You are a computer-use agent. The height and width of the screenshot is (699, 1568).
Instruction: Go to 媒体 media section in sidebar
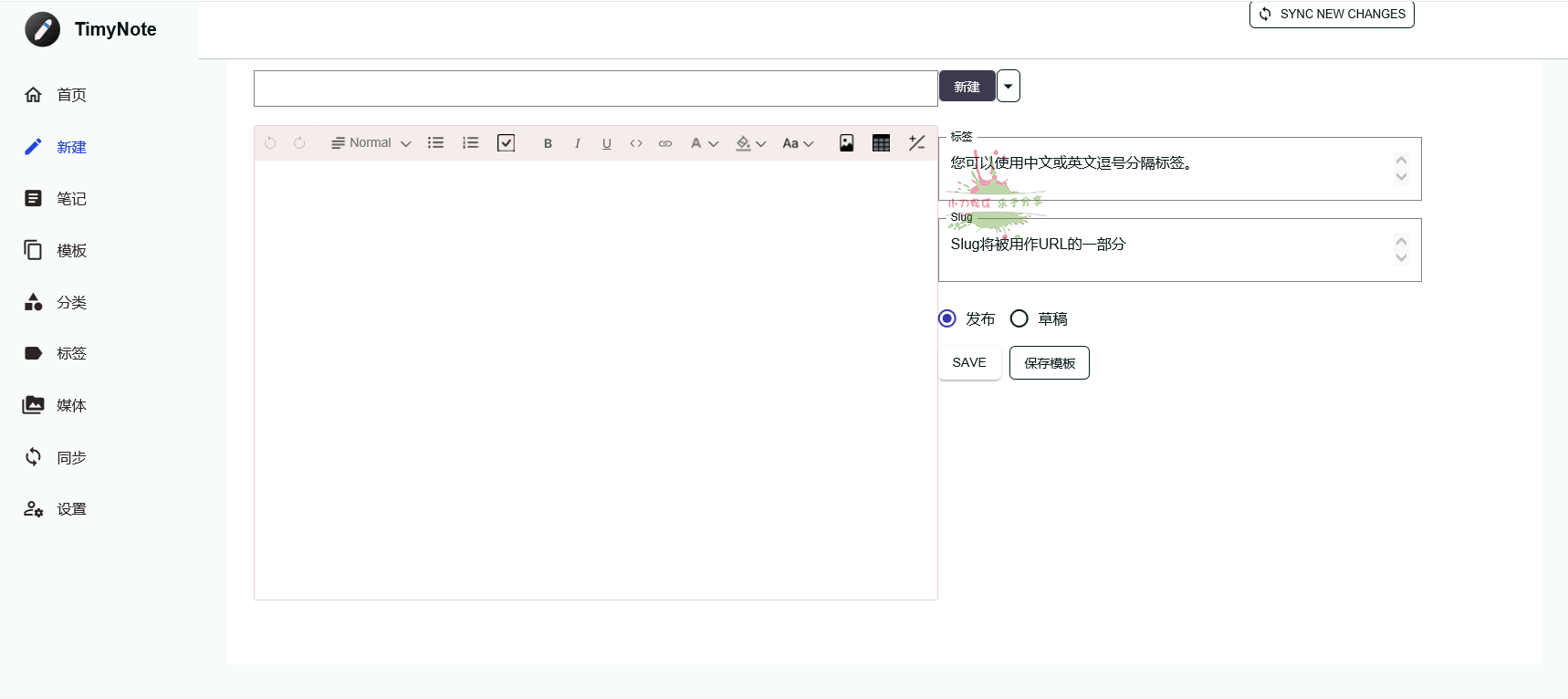(71, 406)
